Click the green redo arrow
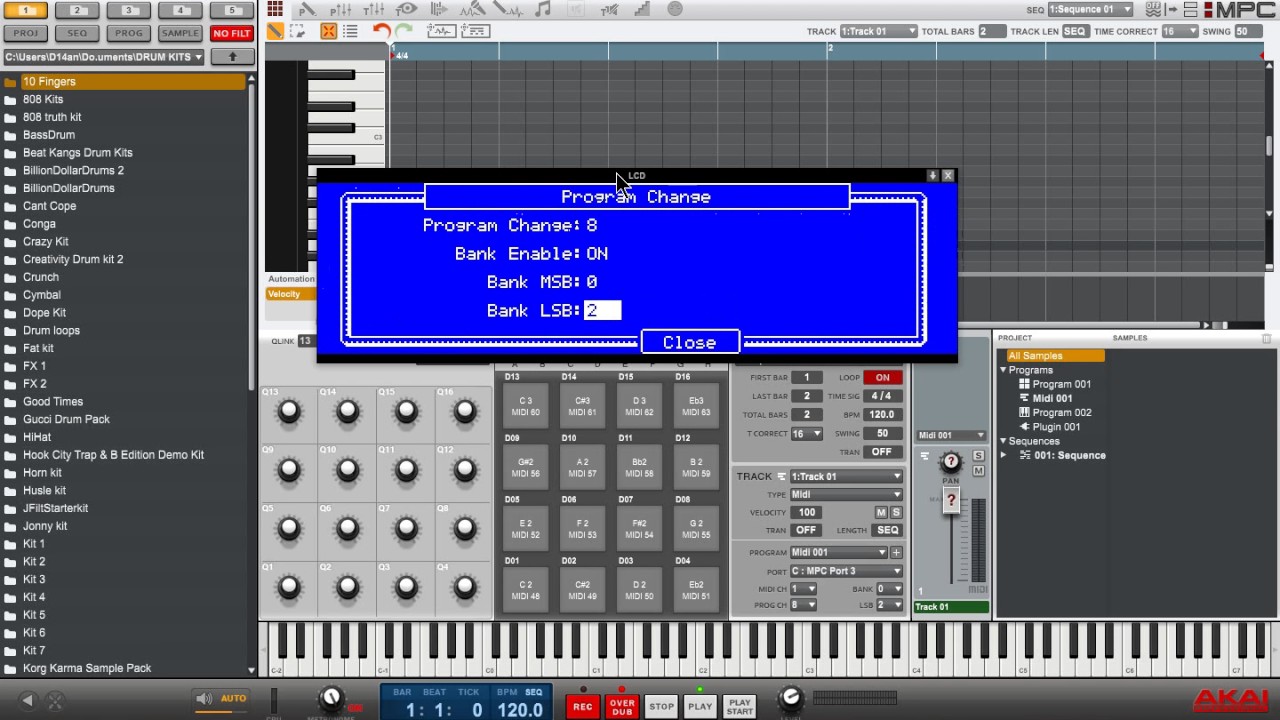Viewport: 1280px width, 720px height. pos(404,31)
